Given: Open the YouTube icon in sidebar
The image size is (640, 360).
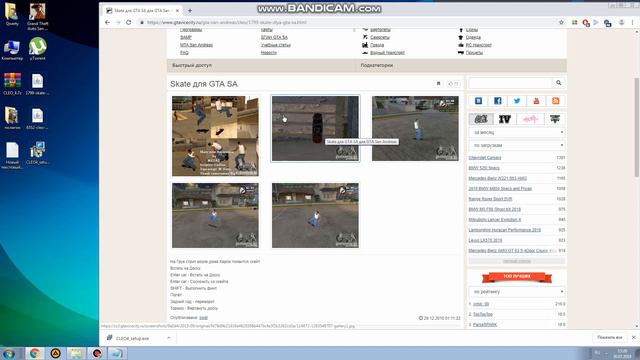Looking at the screenshot, I should click(x=536, y=101).
